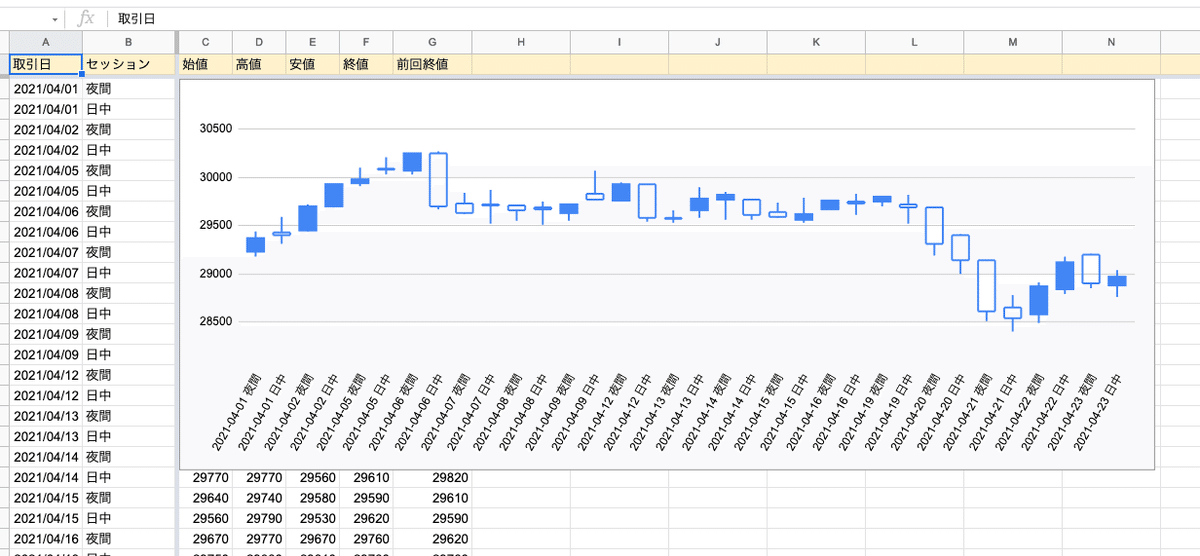Select column A header
Screen dimensions: 1200x556
coord(45,42)
